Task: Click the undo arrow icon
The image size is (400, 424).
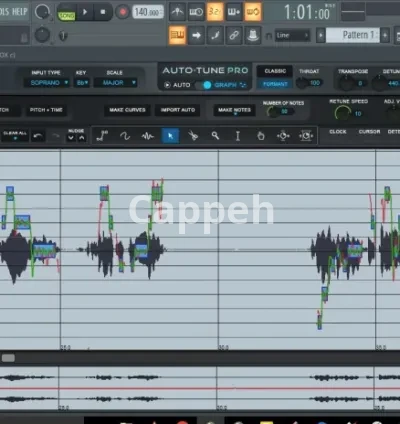Action: coord(38,136)
